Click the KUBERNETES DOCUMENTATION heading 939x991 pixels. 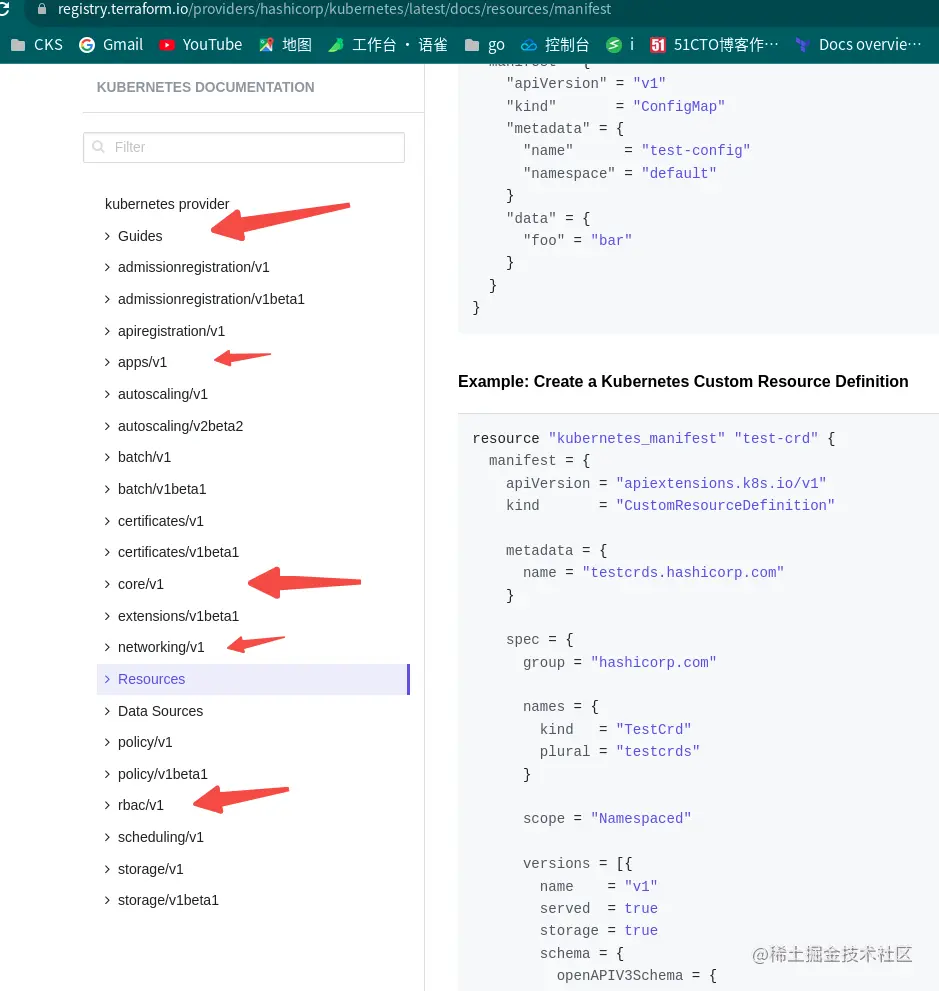pyautogui.click(x=205, y=87)
